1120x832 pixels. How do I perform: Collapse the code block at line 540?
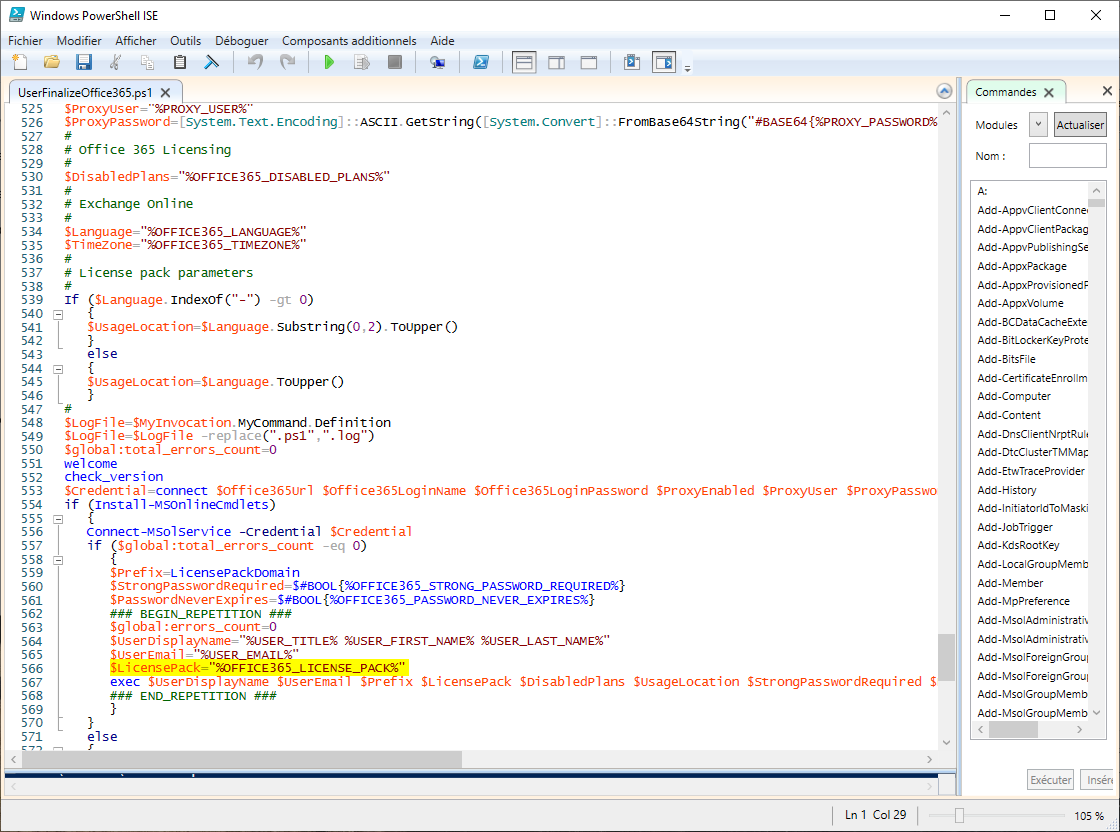coord(58,314)
